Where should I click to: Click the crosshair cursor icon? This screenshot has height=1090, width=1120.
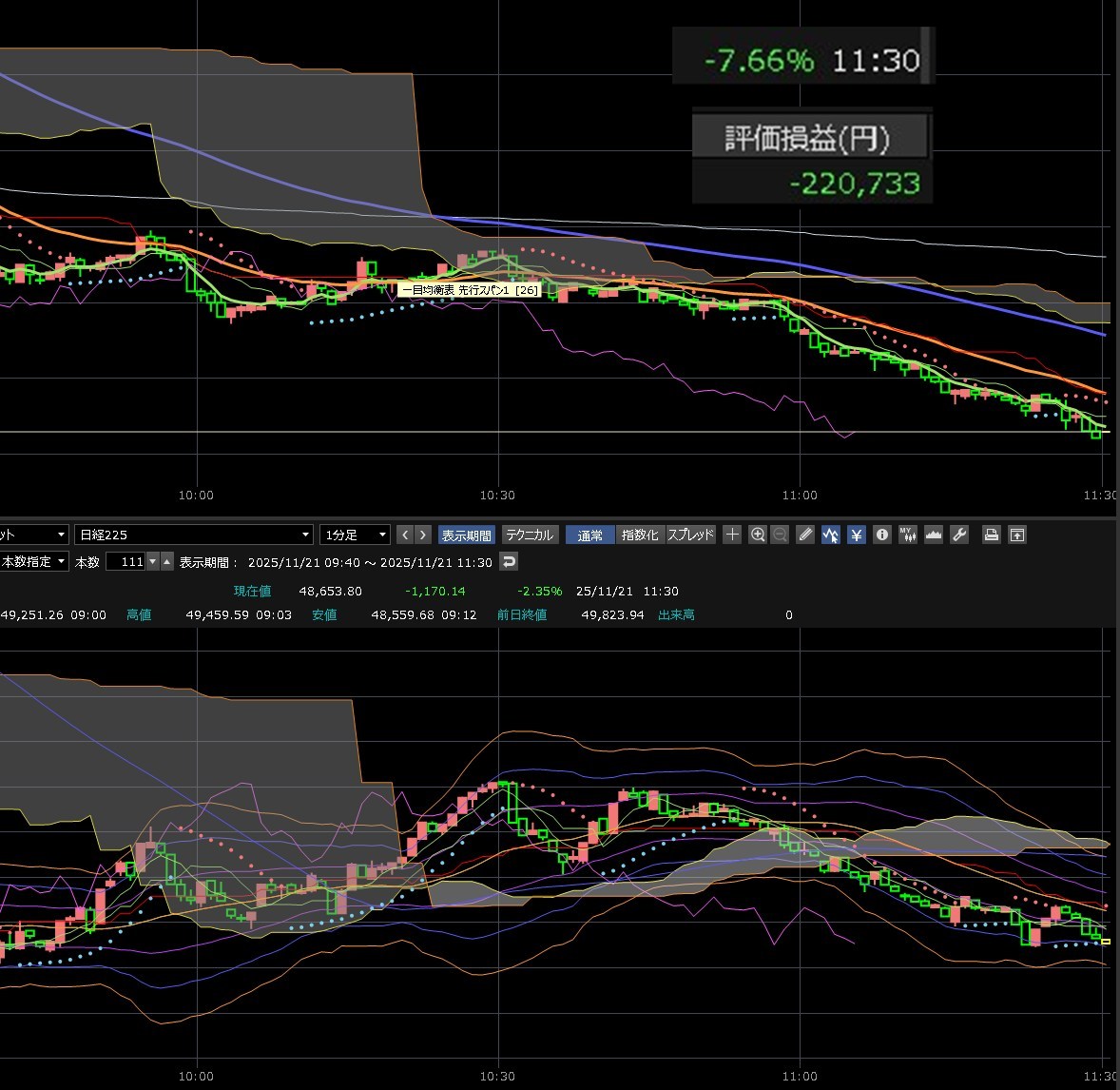[x=732, y=535]
